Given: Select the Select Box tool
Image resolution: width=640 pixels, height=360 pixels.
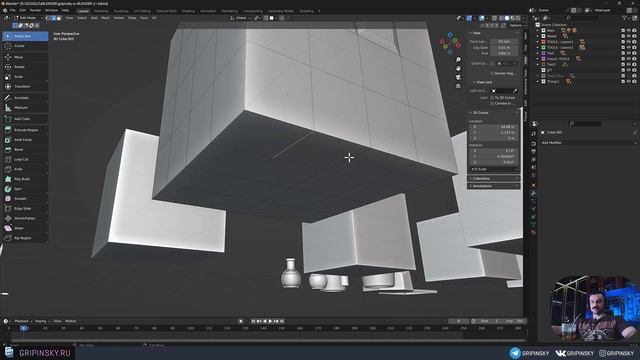Looking at the screenshot, I should [x=25, y=36].
